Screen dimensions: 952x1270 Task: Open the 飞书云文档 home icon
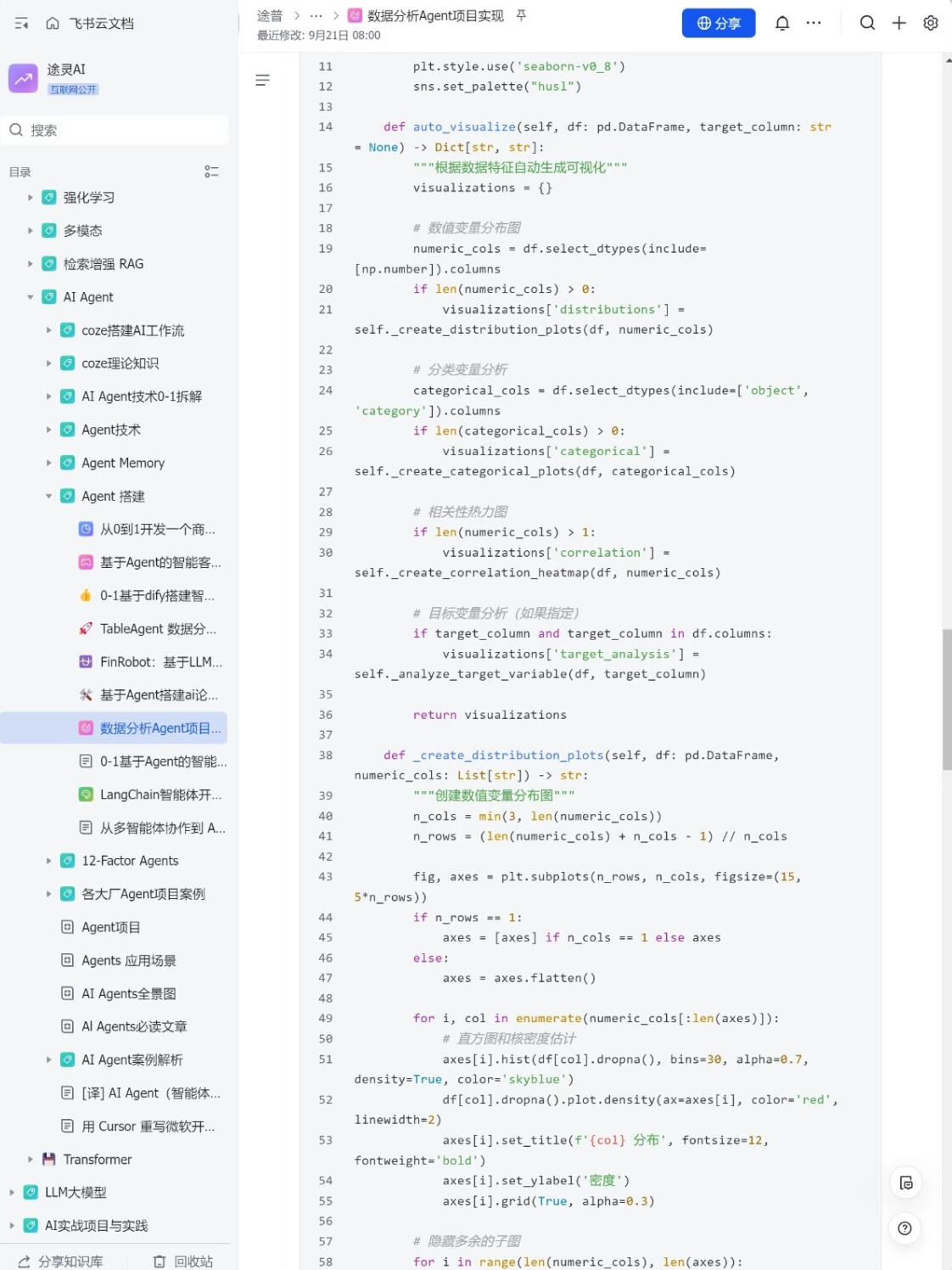pos(53,24)
